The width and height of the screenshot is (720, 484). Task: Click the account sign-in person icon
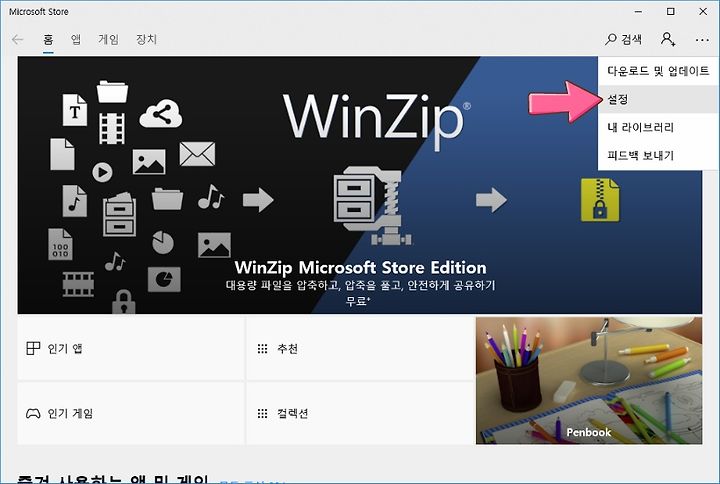pos(668,39)
